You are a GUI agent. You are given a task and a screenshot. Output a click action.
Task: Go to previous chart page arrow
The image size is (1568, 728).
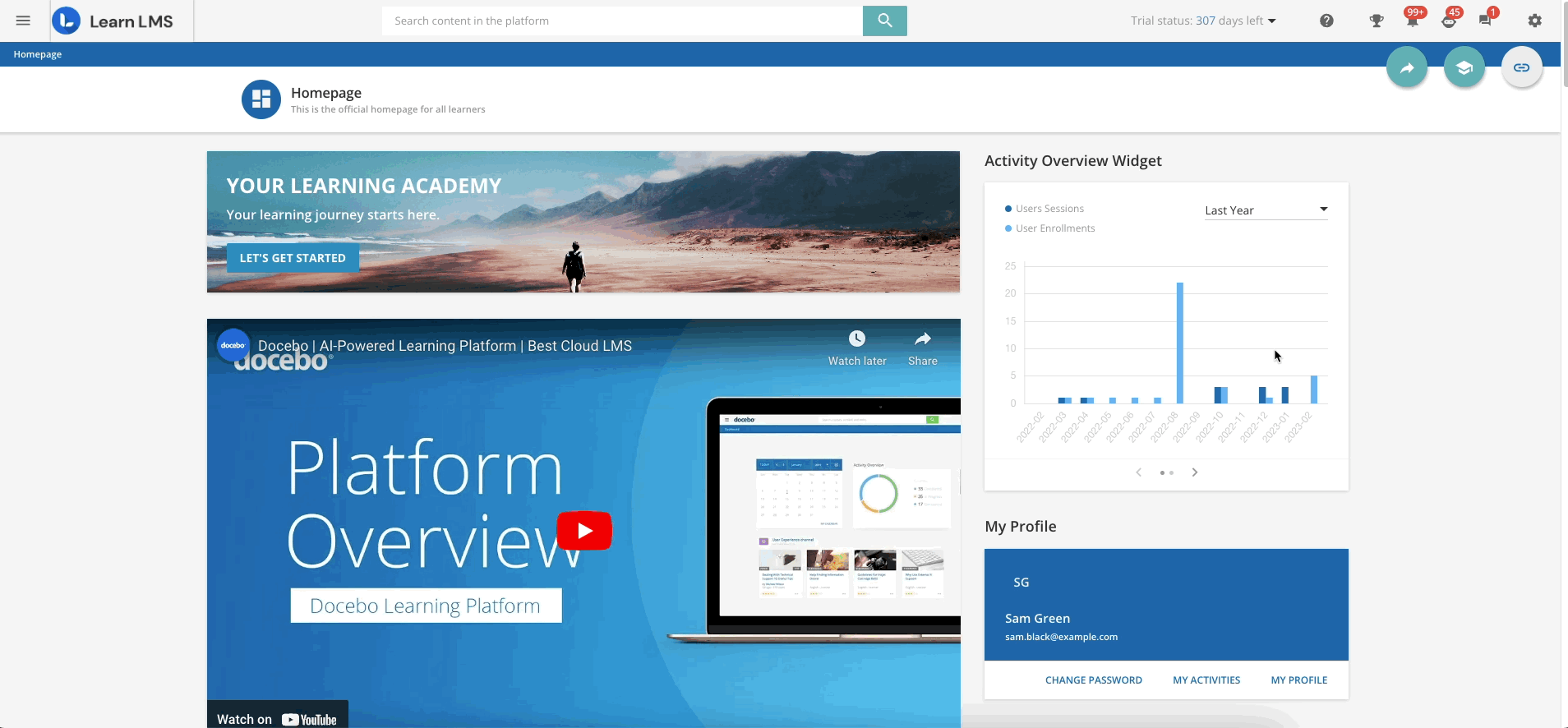pyautogui.click(x=1138, y=472)
